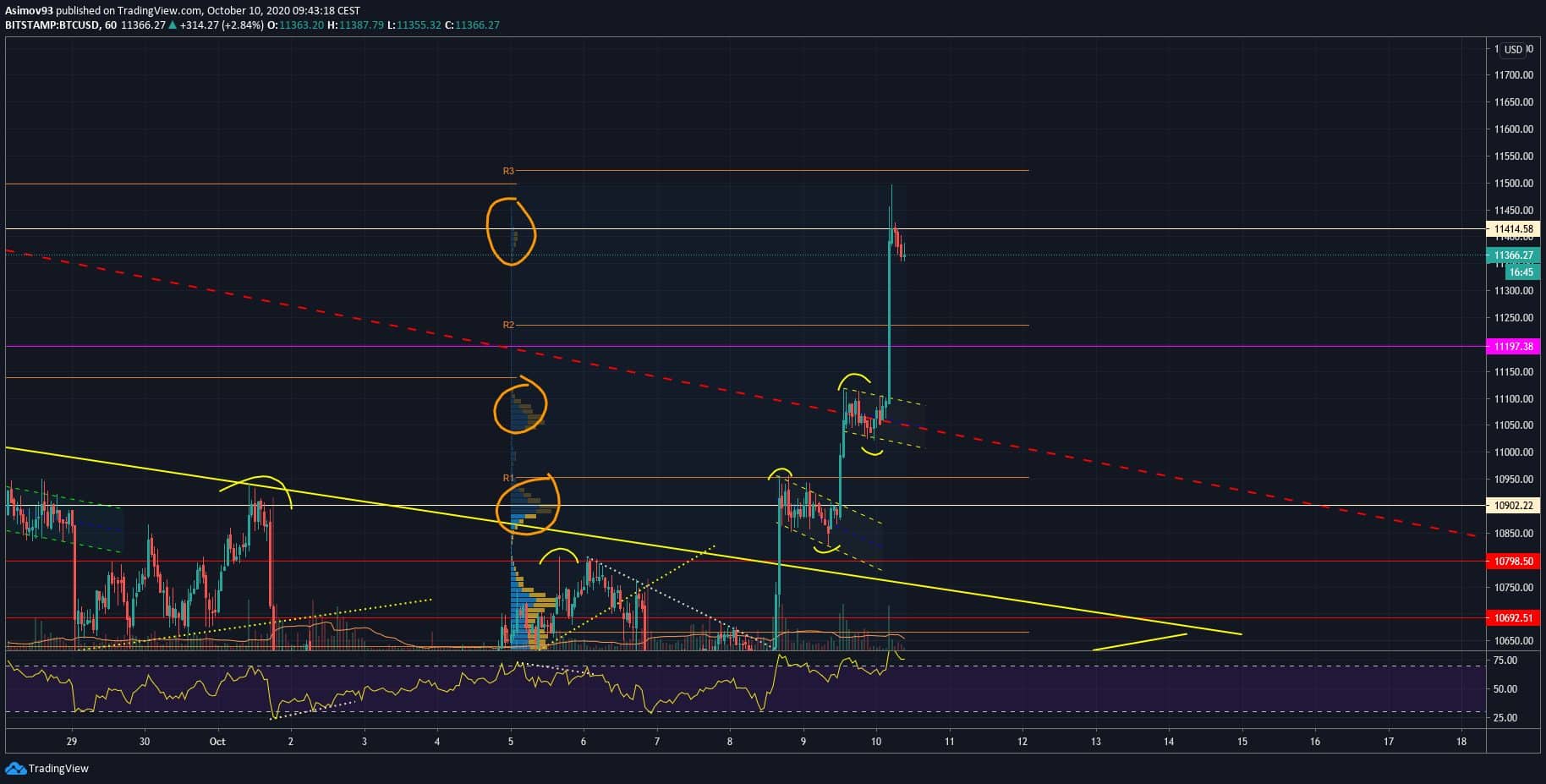
Task: Click the TradingView text at bottom left
Action: [58, 769]
